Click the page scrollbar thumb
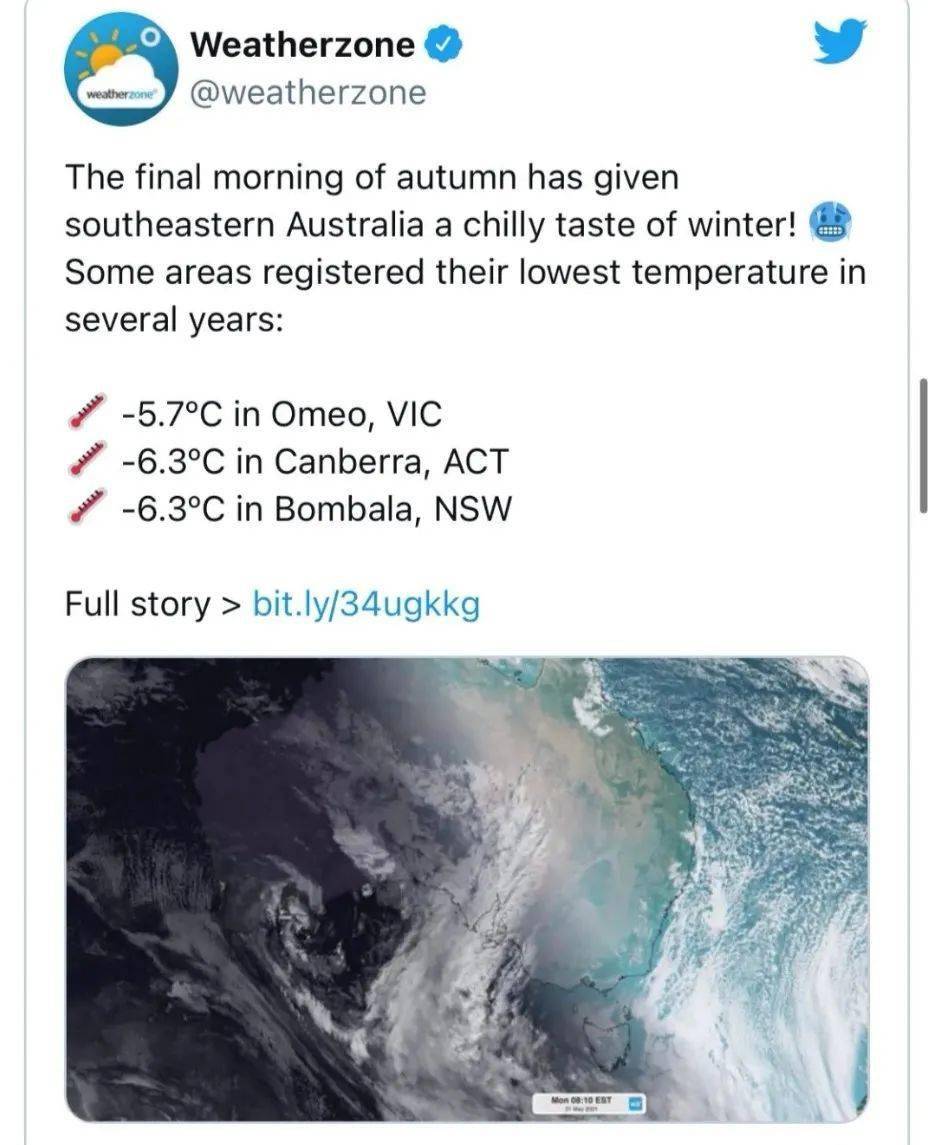The image size is (932, 1145). pyautogui.click(x=923, y=444)
